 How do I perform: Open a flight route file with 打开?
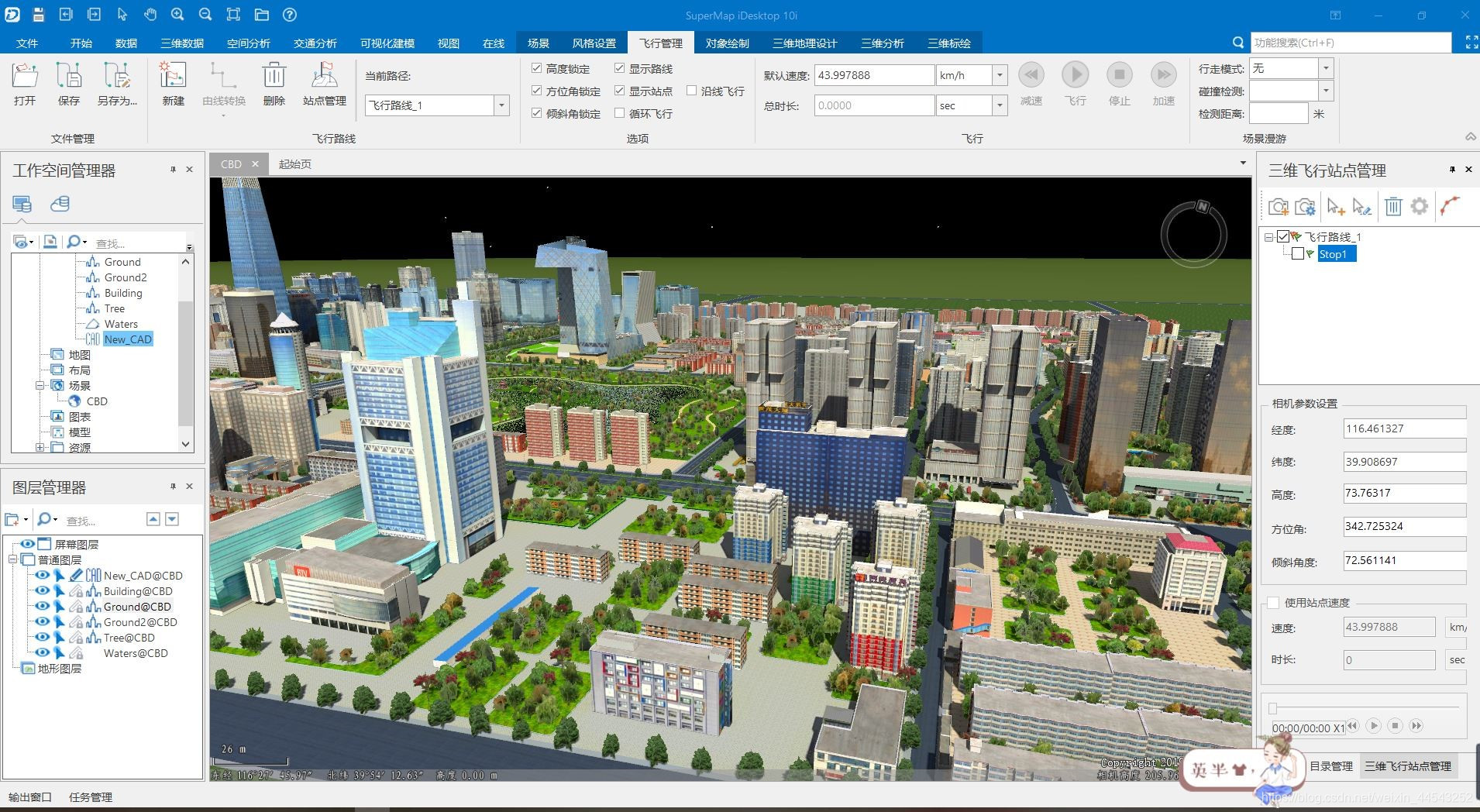(25, 84)
